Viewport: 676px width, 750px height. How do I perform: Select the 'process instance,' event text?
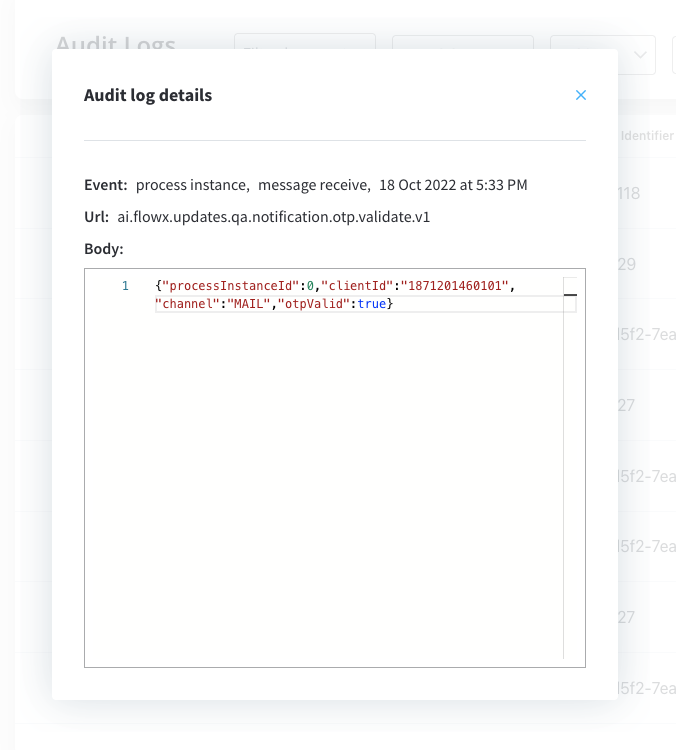point(193,185)
